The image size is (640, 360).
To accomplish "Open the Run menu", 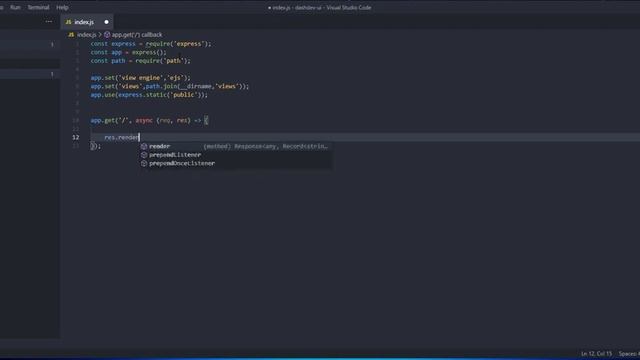I will (15, 7).
